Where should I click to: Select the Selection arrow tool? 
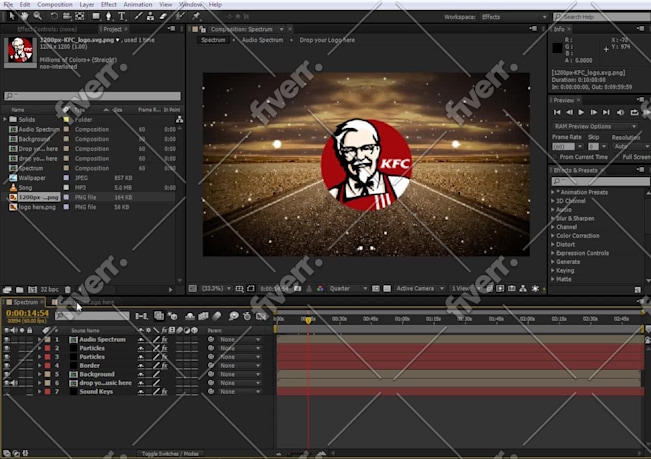[12, 16]
